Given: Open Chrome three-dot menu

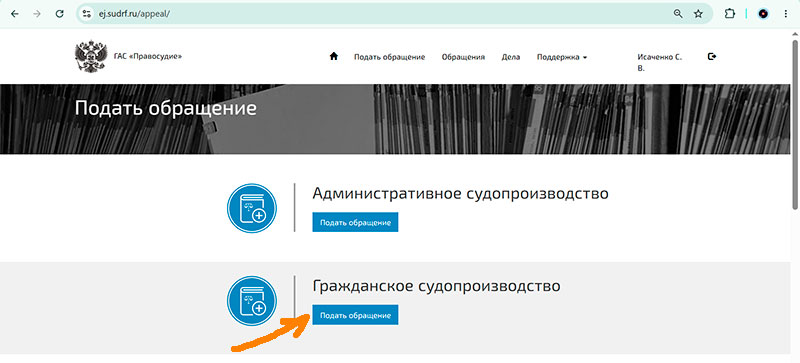Looking at the screenshot, I should point(786,14).
